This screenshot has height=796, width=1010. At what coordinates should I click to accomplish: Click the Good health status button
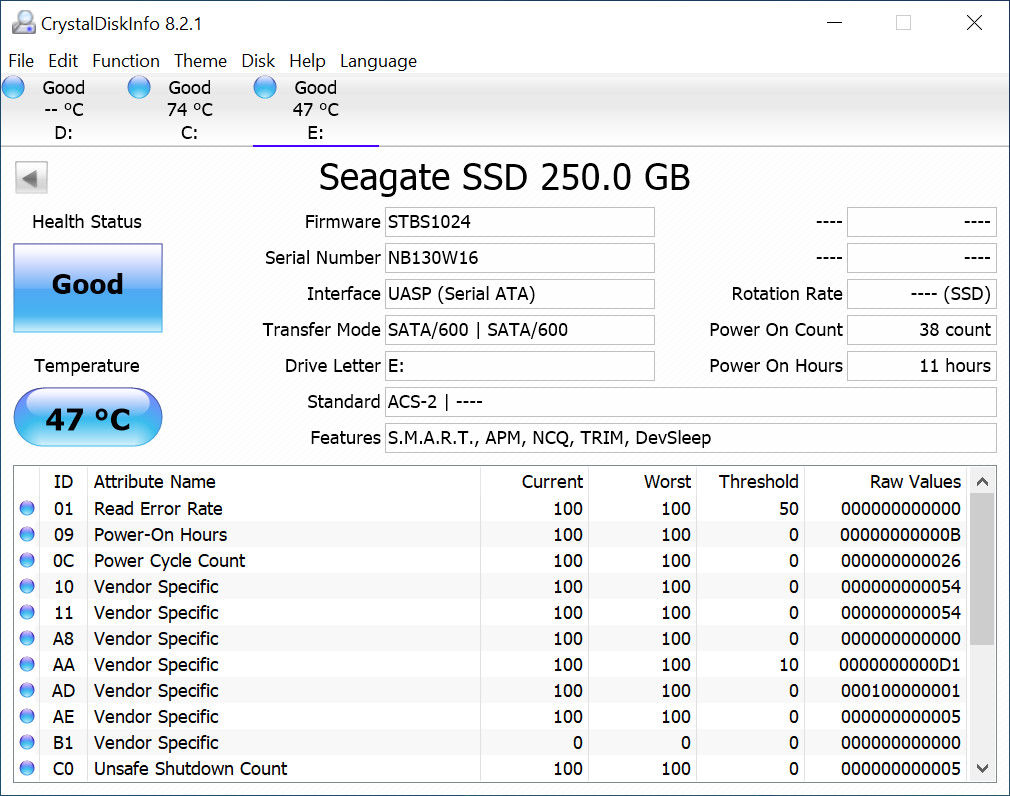coord(88,288)
